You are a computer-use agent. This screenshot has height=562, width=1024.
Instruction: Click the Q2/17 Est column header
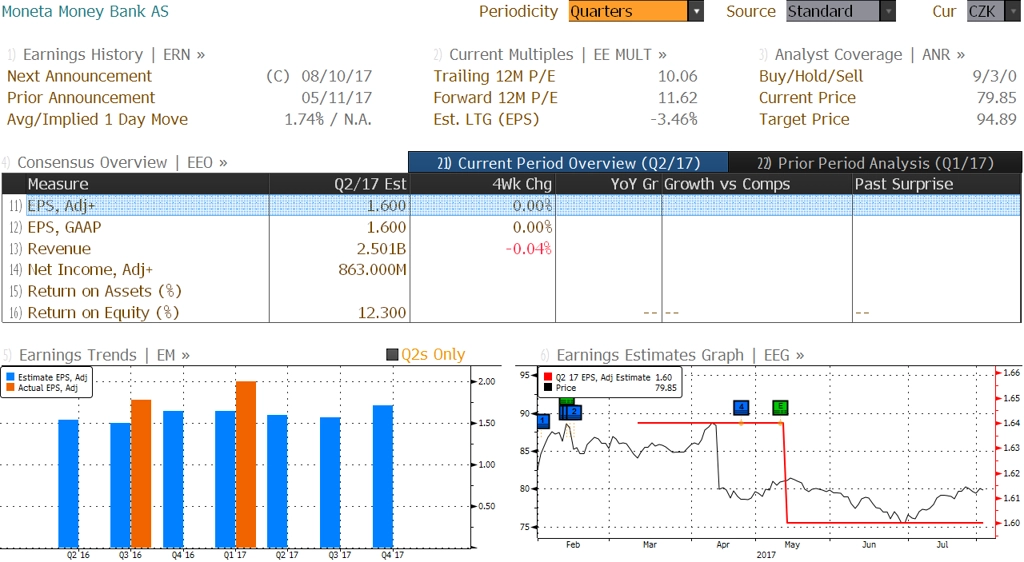tap(339, 184)
